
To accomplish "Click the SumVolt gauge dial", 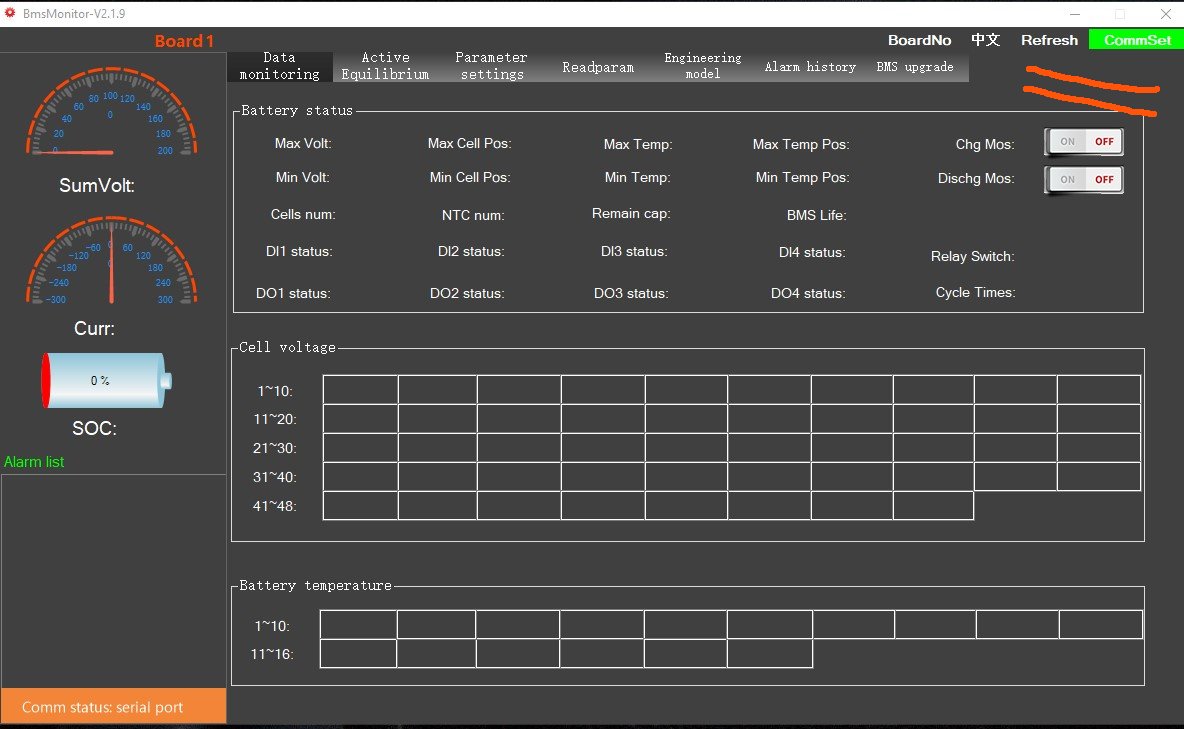I will point(110,119).
